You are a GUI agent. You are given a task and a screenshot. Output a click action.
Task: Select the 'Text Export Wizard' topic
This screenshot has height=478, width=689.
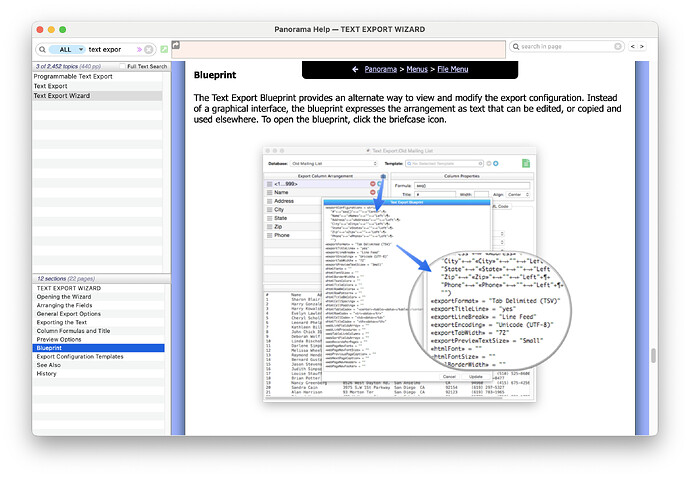98,96
